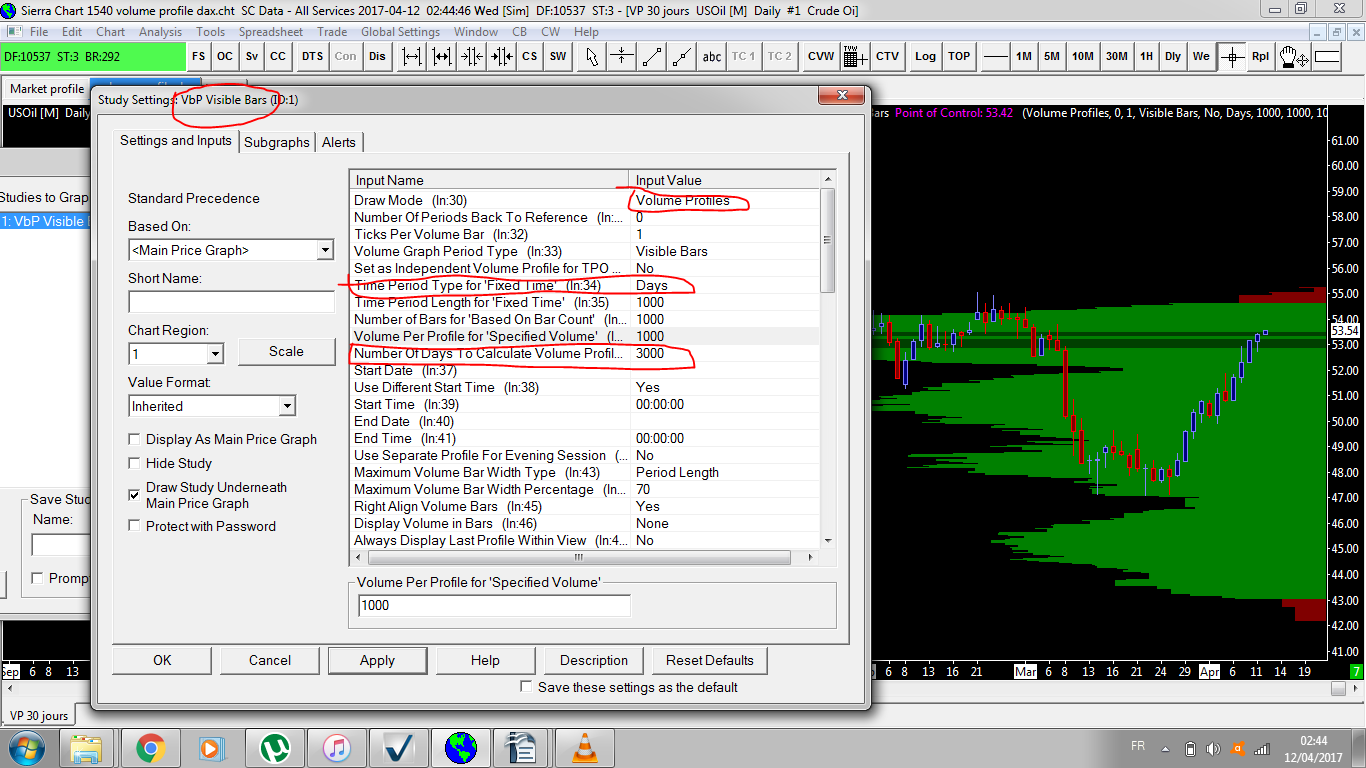The width and height of the screenshot is (1366, 768).
Task: Expand the Chart Region dropdown
Action: [215, 354]
